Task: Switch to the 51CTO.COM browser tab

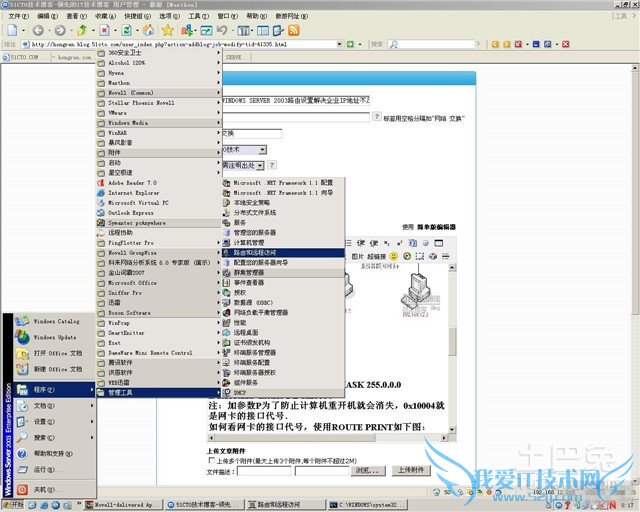Action: 24,58
